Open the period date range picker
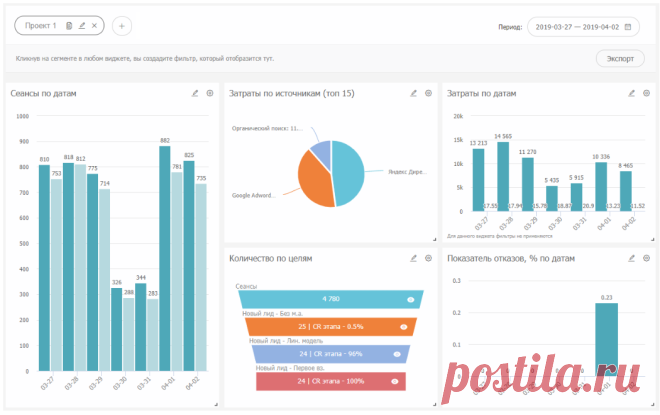 click(x=583, y=27)
